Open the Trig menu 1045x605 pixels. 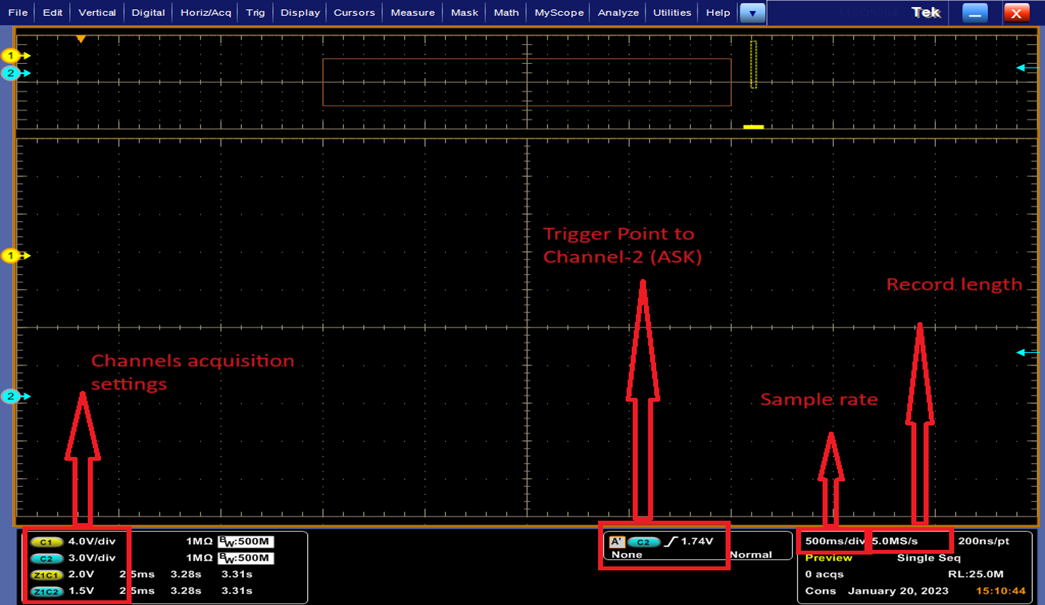click(x=255, y=13)
